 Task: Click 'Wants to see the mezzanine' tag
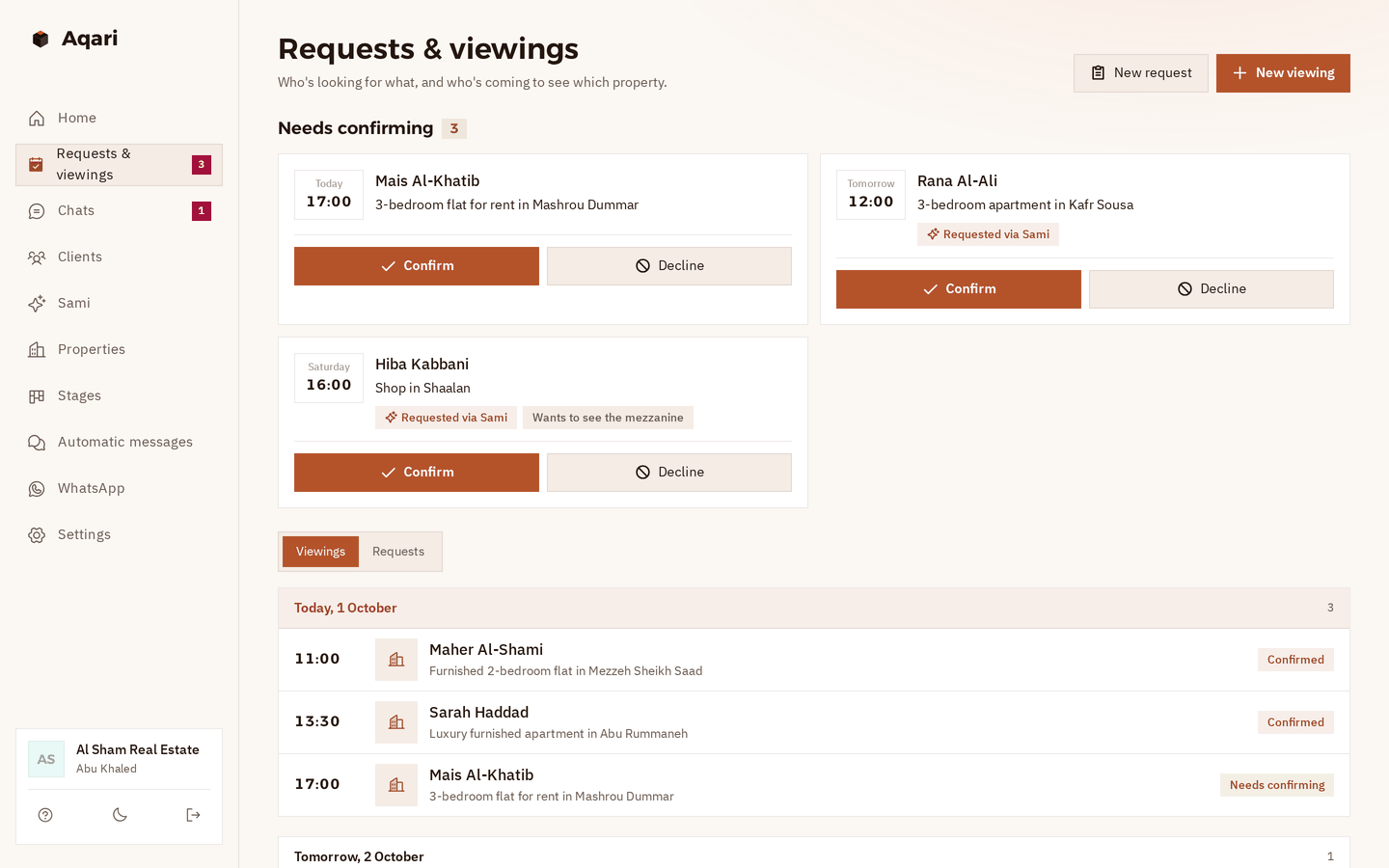point(608,418)
